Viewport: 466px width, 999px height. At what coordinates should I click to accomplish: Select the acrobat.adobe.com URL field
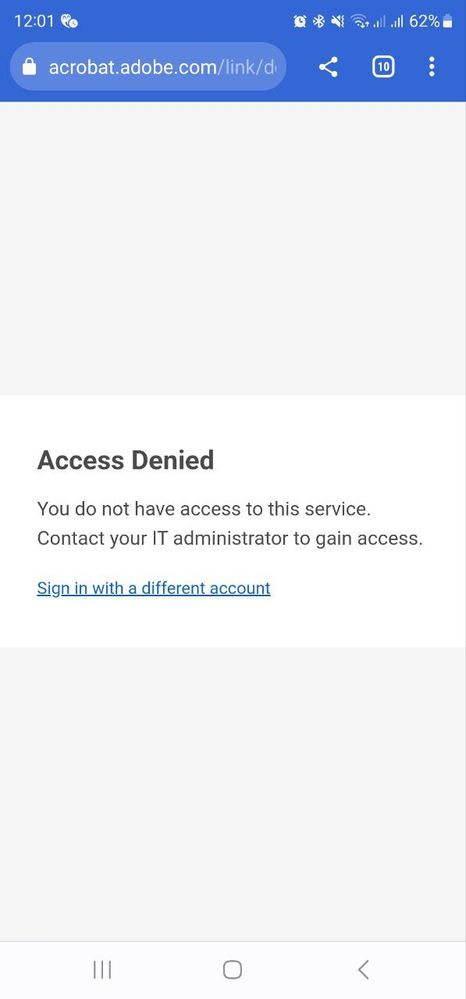pos(148,67)
